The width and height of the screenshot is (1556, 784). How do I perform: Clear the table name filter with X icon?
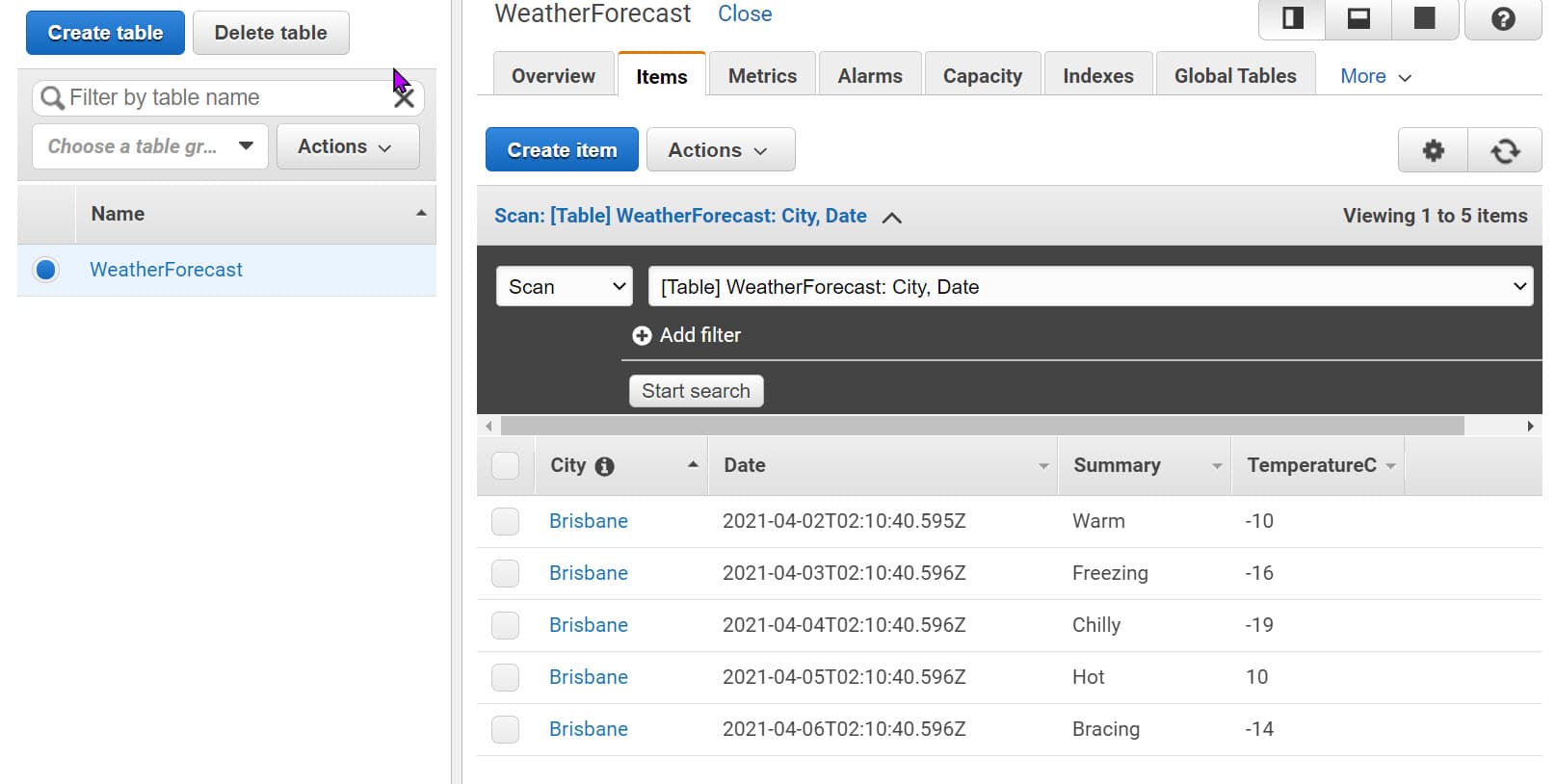[405, 97]
